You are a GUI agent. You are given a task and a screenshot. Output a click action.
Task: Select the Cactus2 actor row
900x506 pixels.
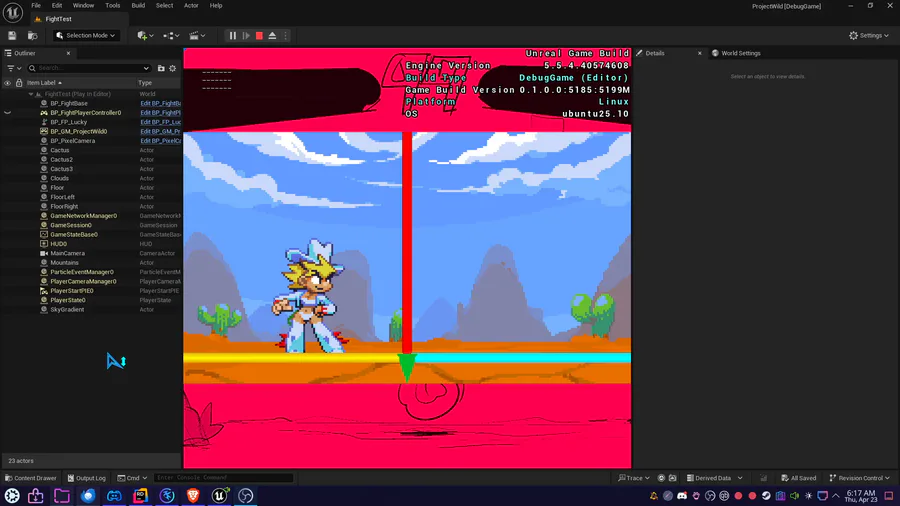pos(61,159)
